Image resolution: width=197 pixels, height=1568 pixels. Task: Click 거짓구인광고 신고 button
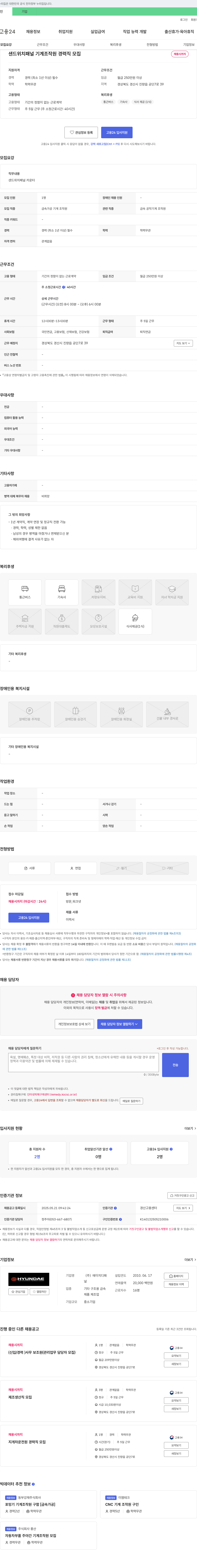pyautogui.click(x=182, y=1196)
